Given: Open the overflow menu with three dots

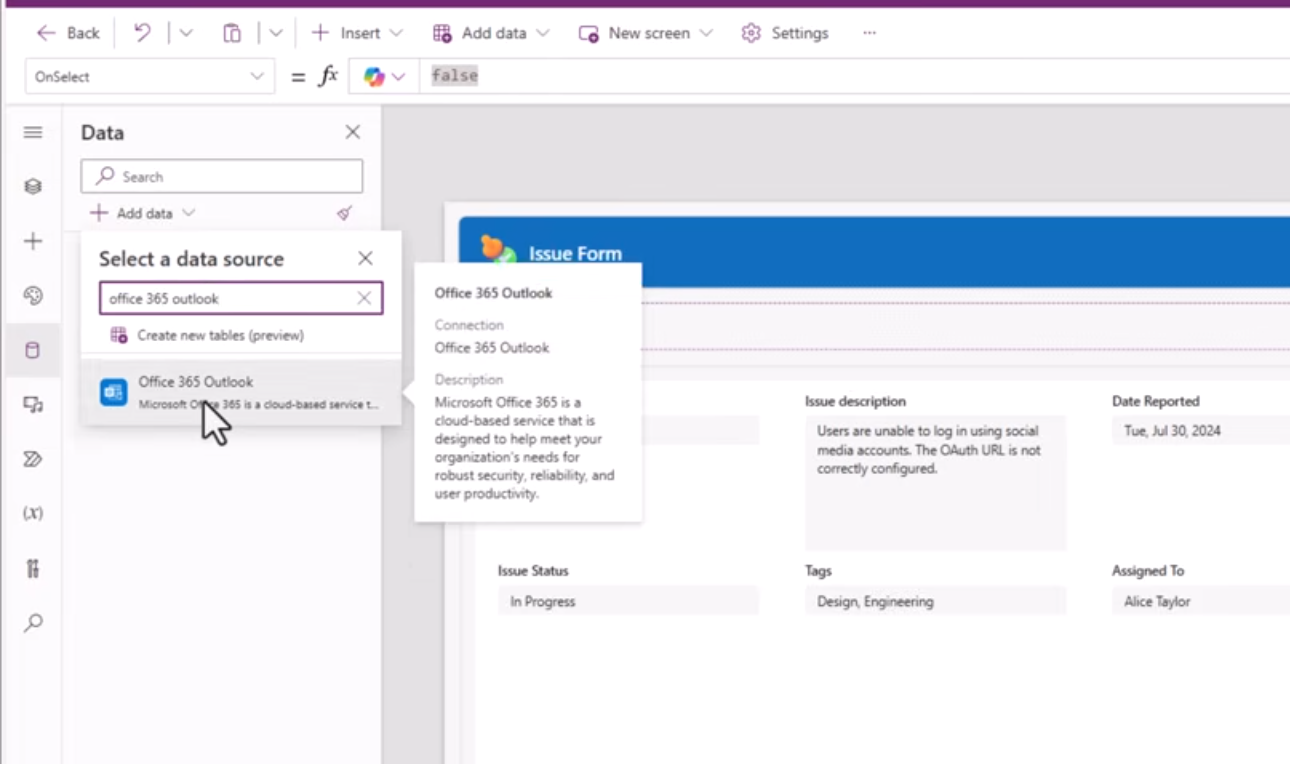Looking at the screenshot, I should pyautogui.click(x=869, y=33).
